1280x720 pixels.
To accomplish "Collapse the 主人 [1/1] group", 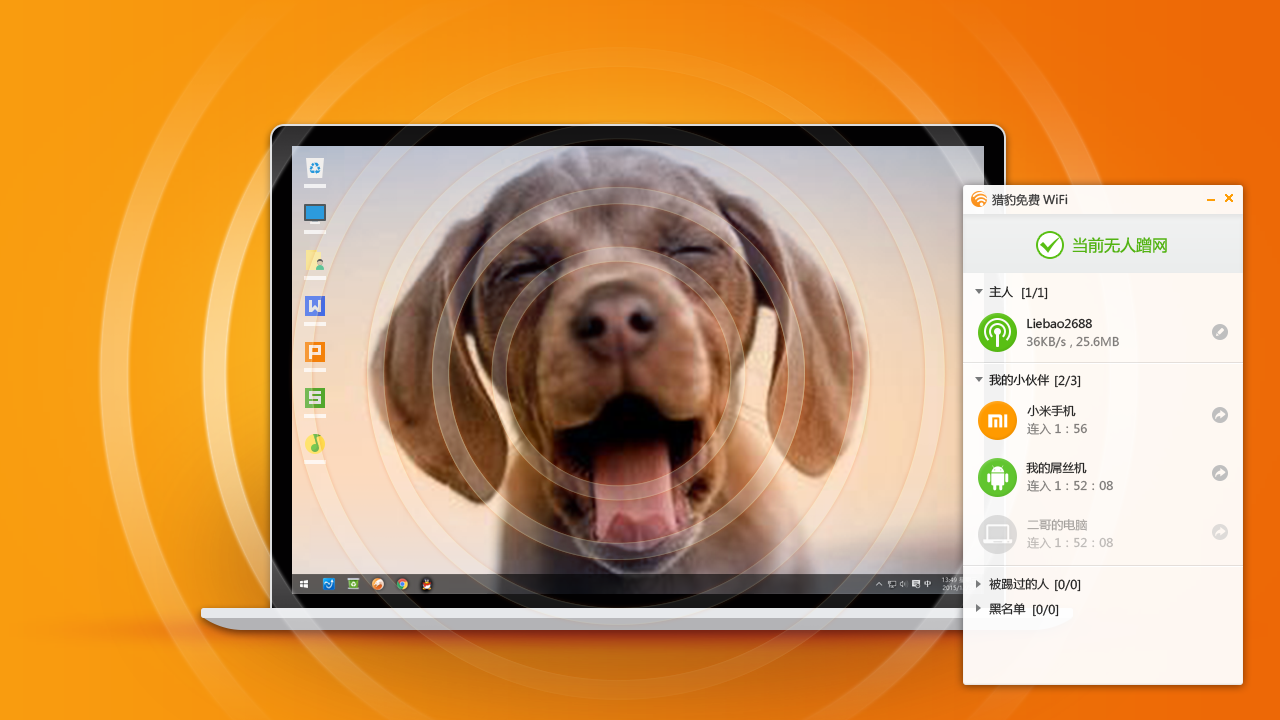I will coord(979,292).
